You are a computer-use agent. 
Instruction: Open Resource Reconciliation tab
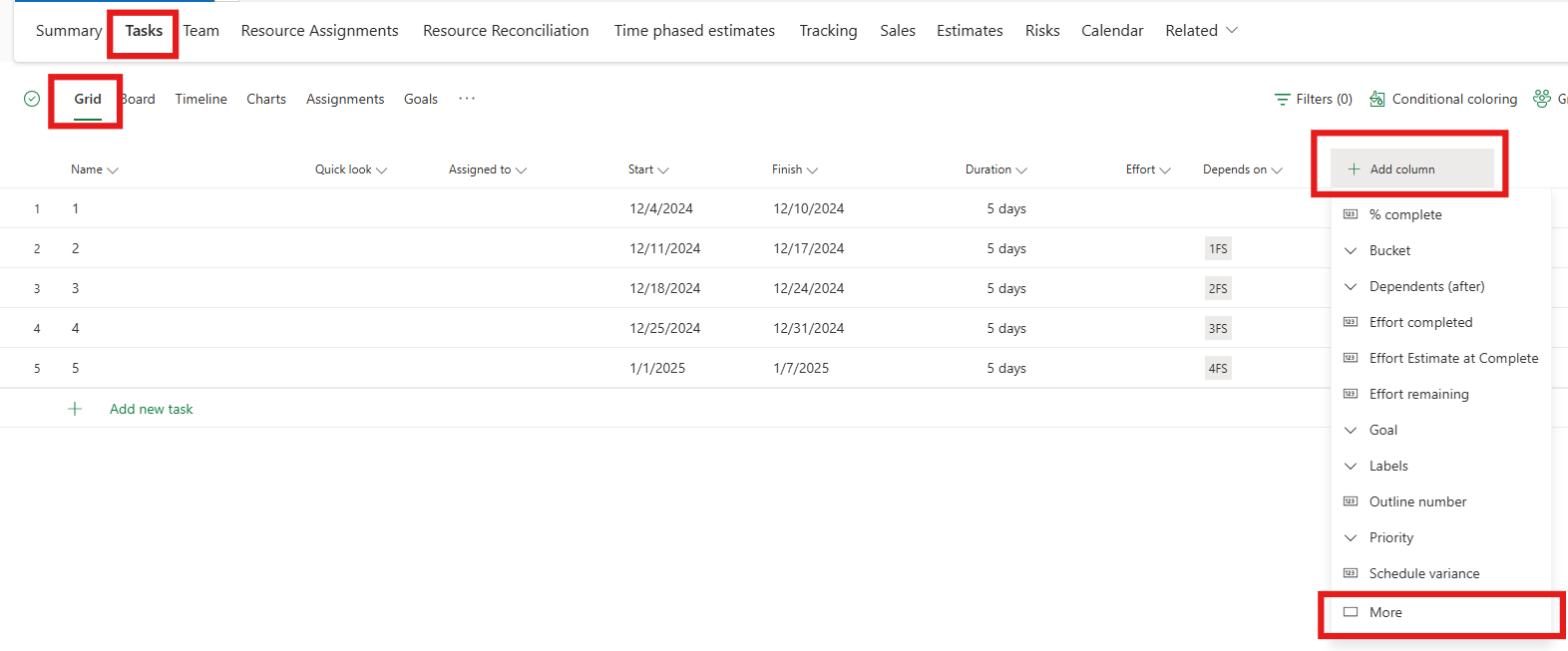click(506, 31)
